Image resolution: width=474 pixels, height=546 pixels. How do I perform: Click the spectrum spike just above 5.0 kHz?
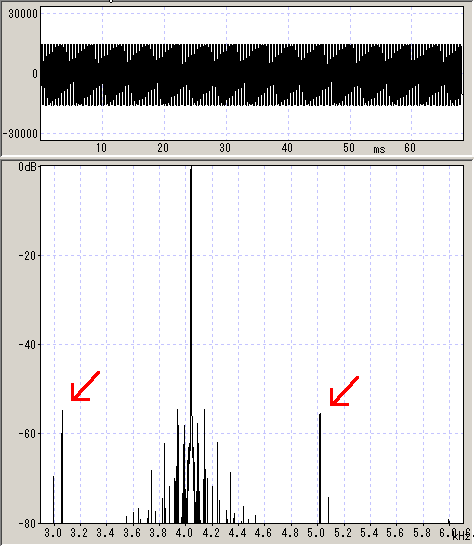[x=320, y=468]
